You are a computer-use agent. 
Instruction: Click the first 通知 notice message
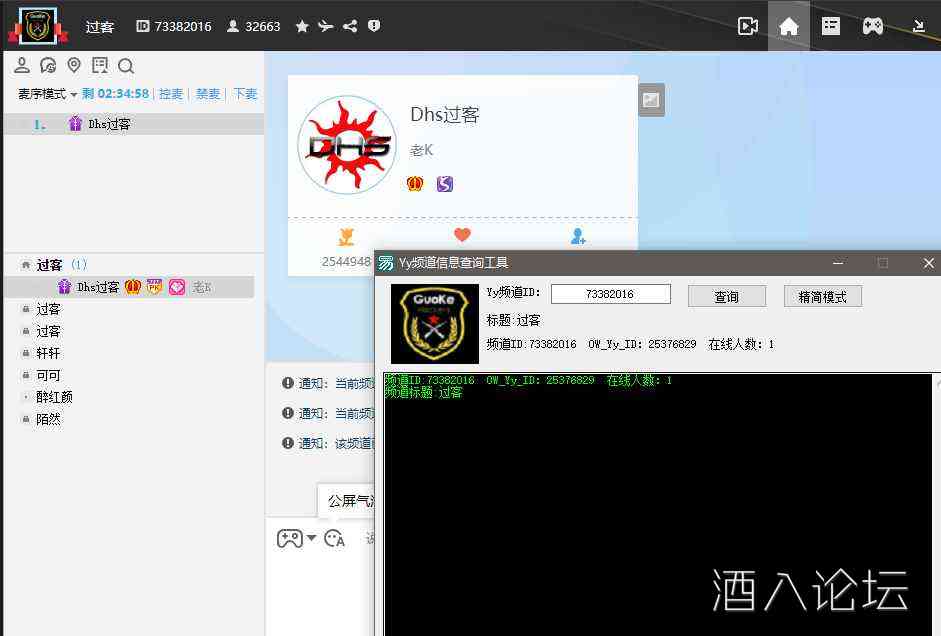(x=328, y=383)
